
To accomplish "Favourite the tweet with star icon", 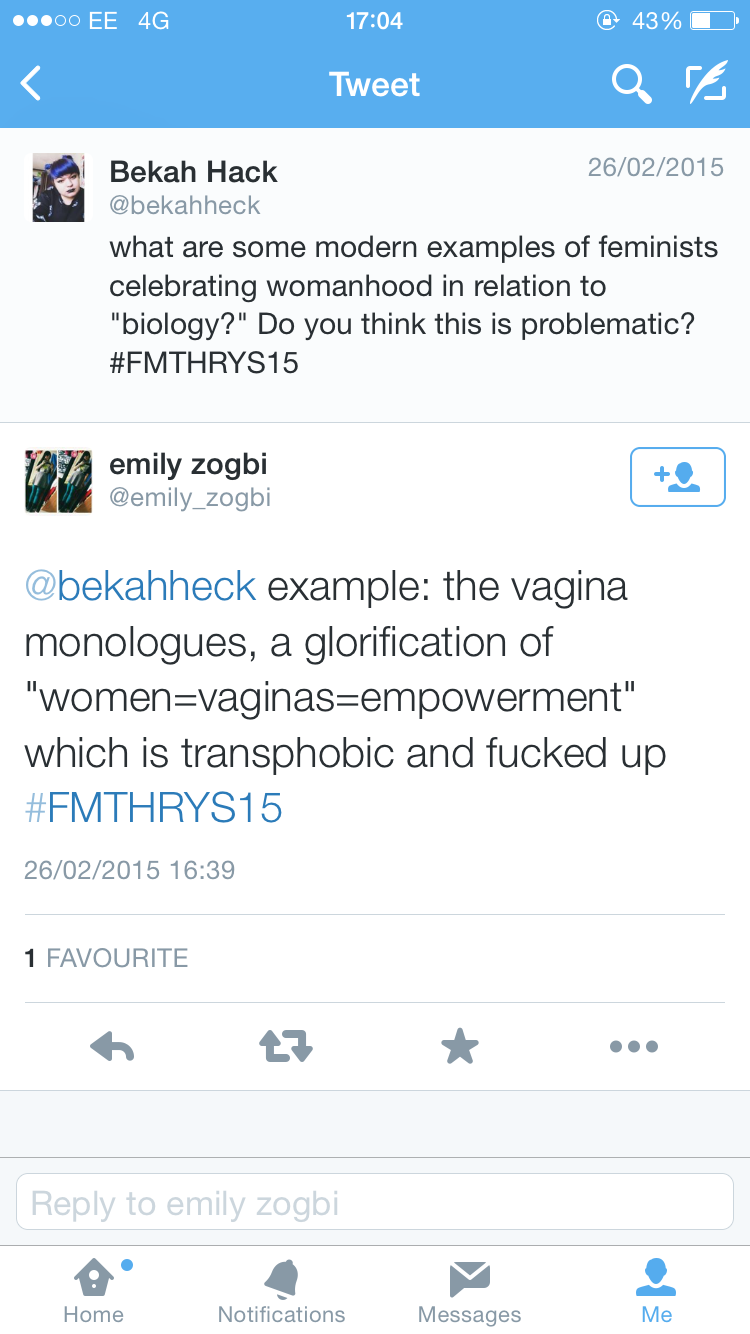I will pyautogui.click(x=460, y=1047).
